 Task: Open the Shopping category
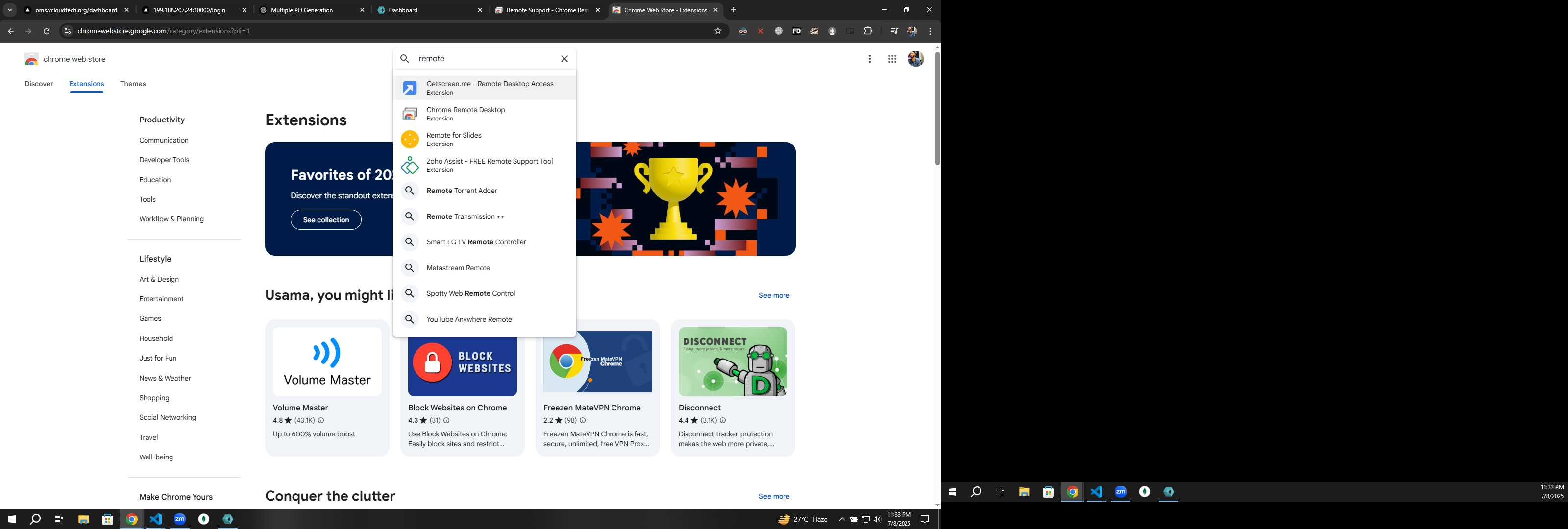pos(154,398)
